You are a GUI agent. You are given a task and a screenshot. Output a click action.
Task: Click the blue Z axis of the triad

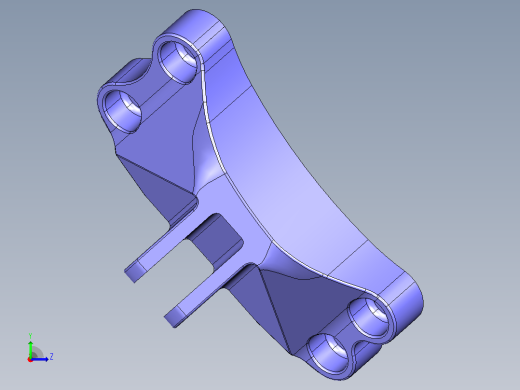pos(40,359)
